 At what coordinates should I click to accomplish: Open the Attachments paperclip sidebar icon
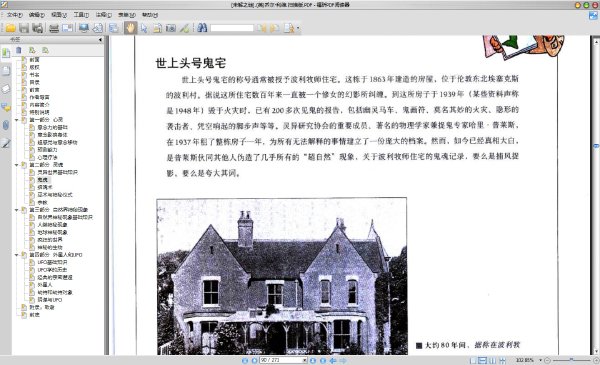6,125
